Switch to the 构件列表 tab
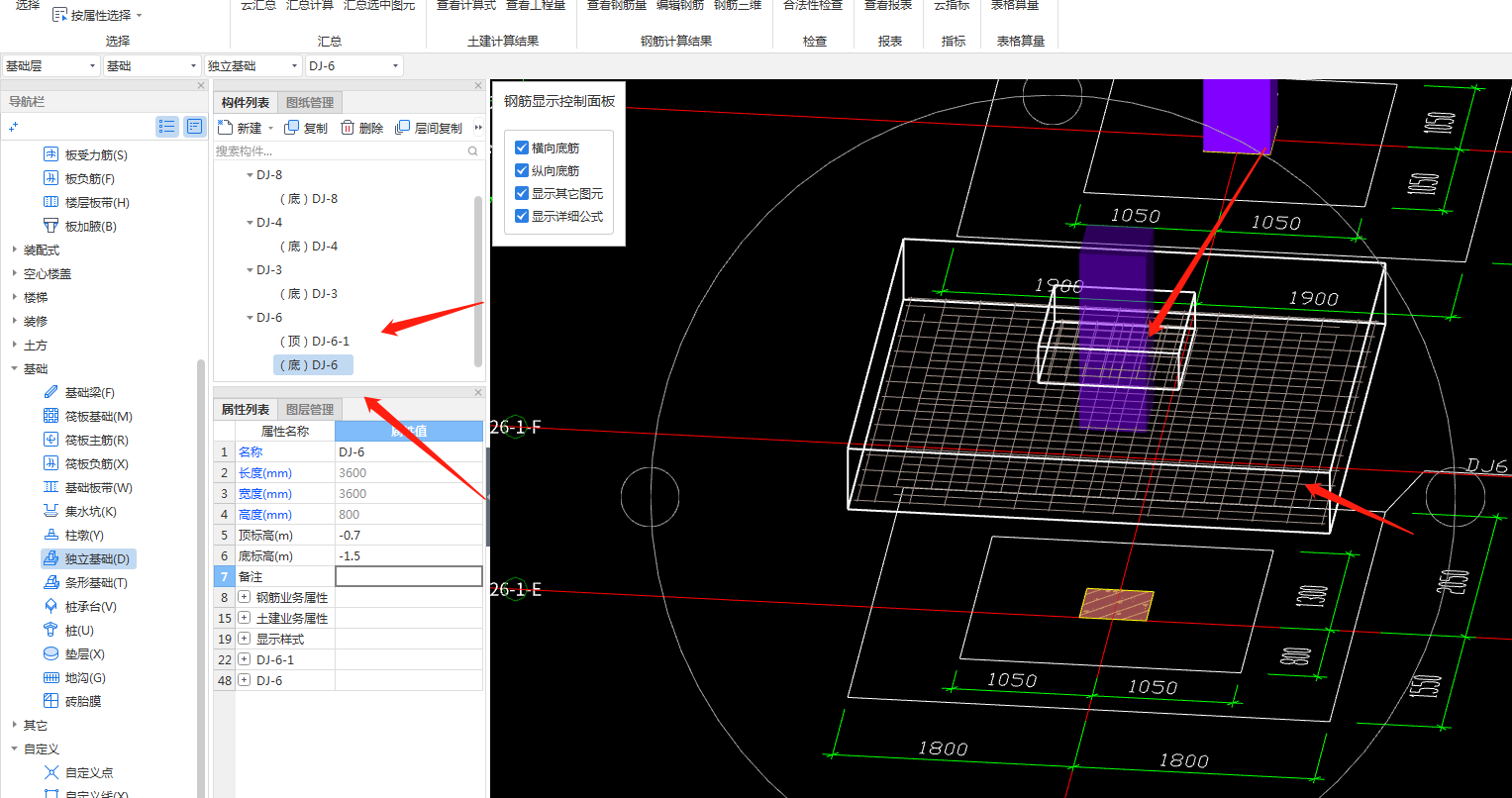This screenshot has width=1512, height=798. point(245,103)
